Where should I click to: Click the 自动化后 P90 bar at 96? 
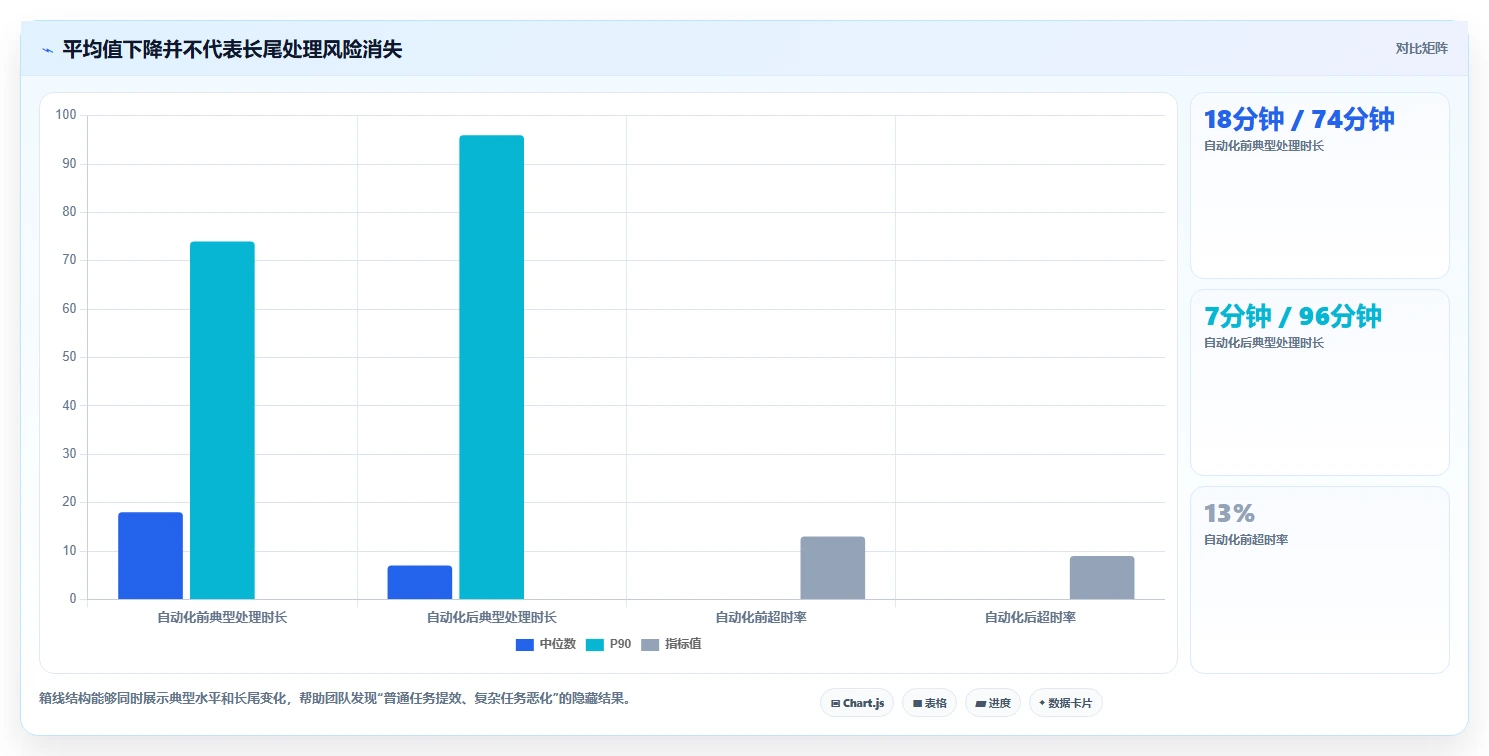pos(491,367)
